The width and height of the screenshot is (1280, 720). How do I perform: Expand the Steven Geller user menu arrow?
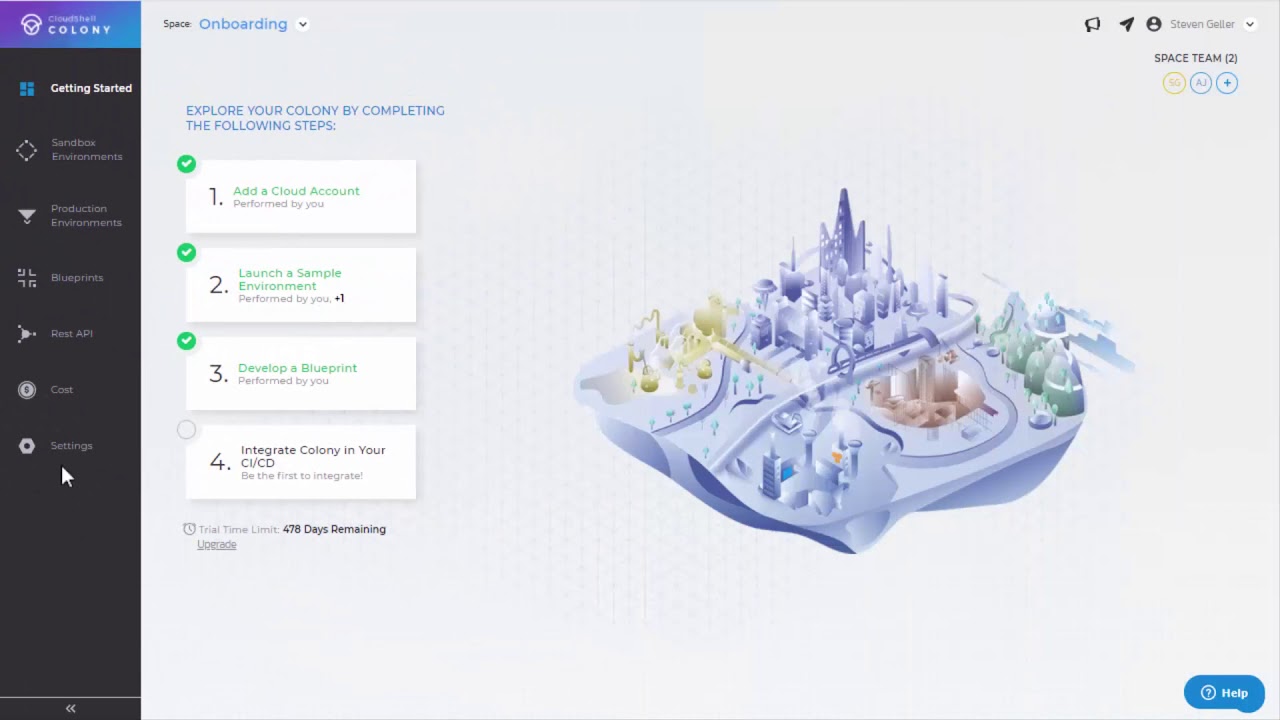coord(1250,24)
